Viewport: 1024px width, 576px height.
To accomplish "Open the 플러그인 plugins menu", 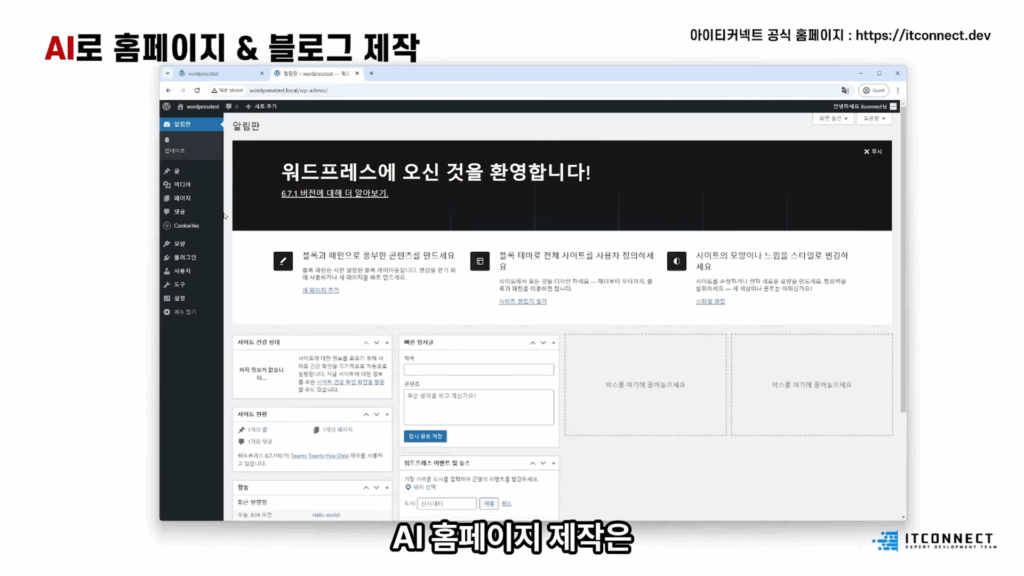I will 191,257.
